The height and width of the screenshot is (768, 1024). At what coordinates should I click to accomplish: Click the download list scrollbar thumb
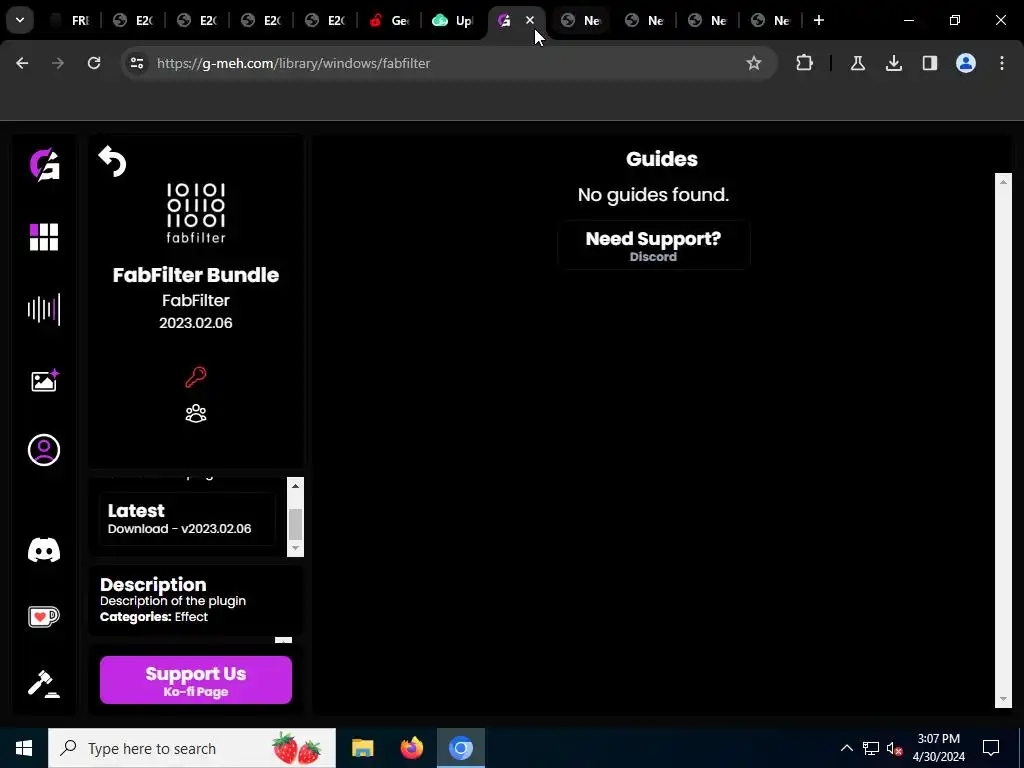click(x=295, y=524)
